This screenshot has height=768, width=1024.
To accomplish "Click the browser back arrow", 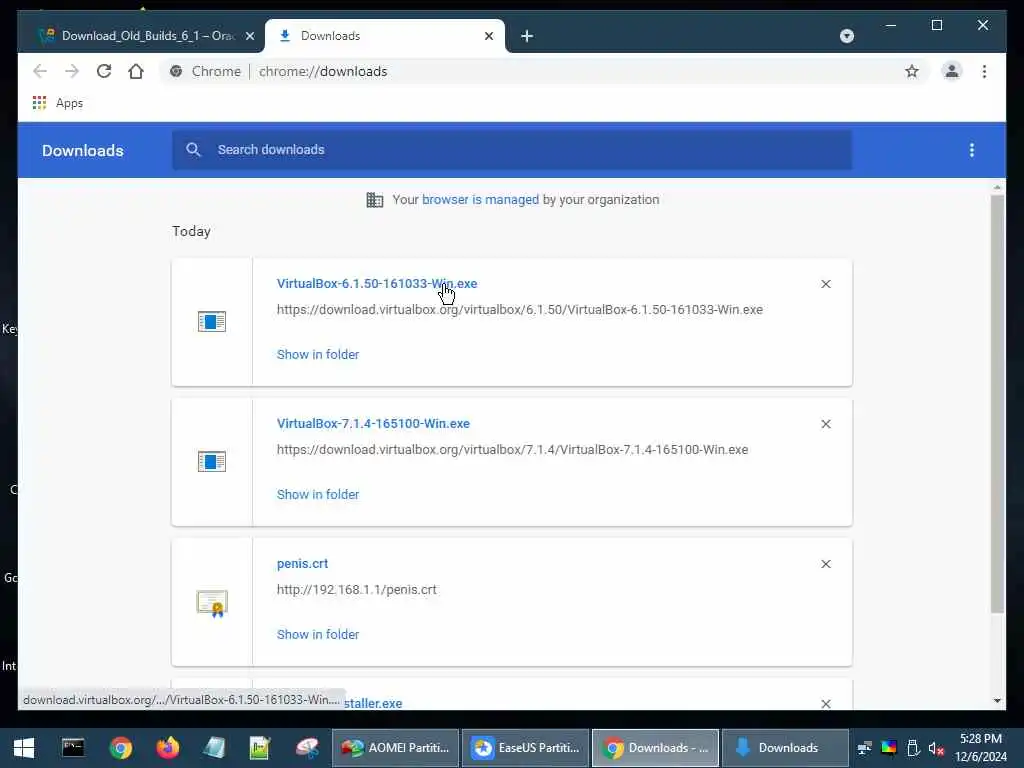I will [40, 71].
